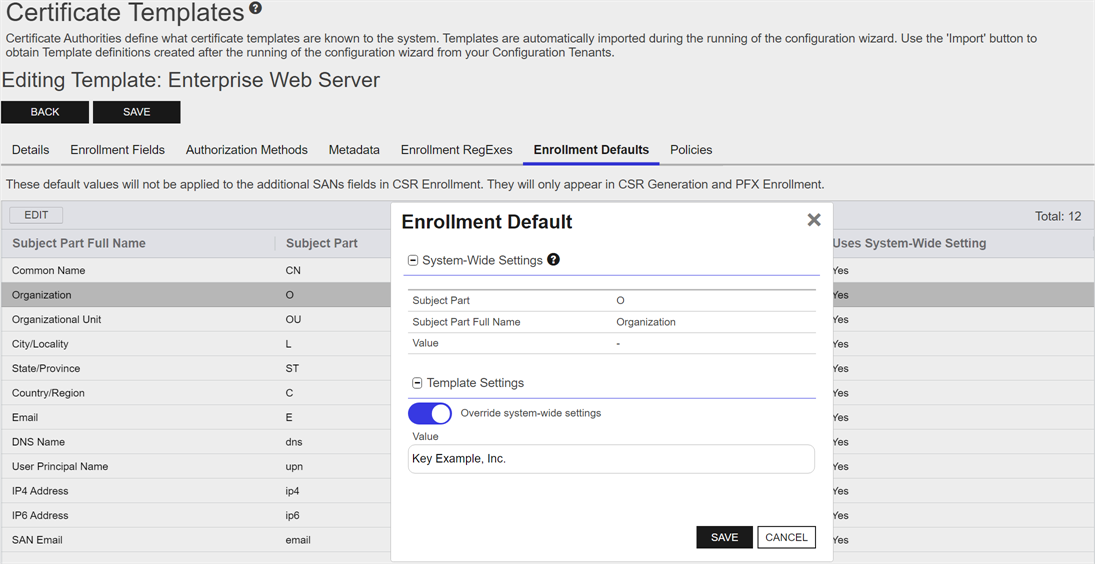
Task: Close the Enrollment Default dialog
Action: click(813, 220)
